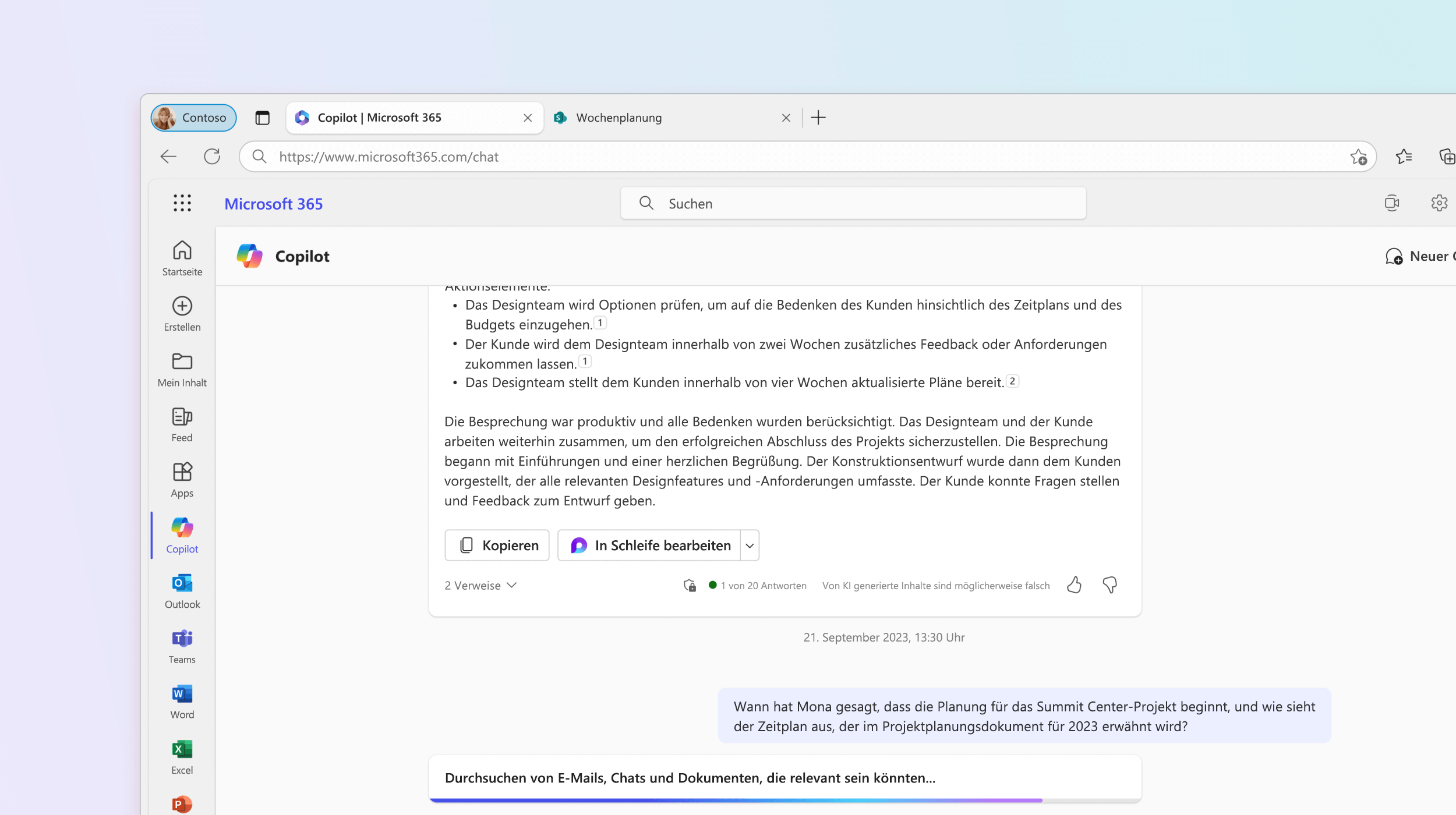The height and width of the screenshot is (815, 1456).
Task: Switch to Copilot | Microsoft 365 tab
Action: pyautogui.click(x=415, y=118)
